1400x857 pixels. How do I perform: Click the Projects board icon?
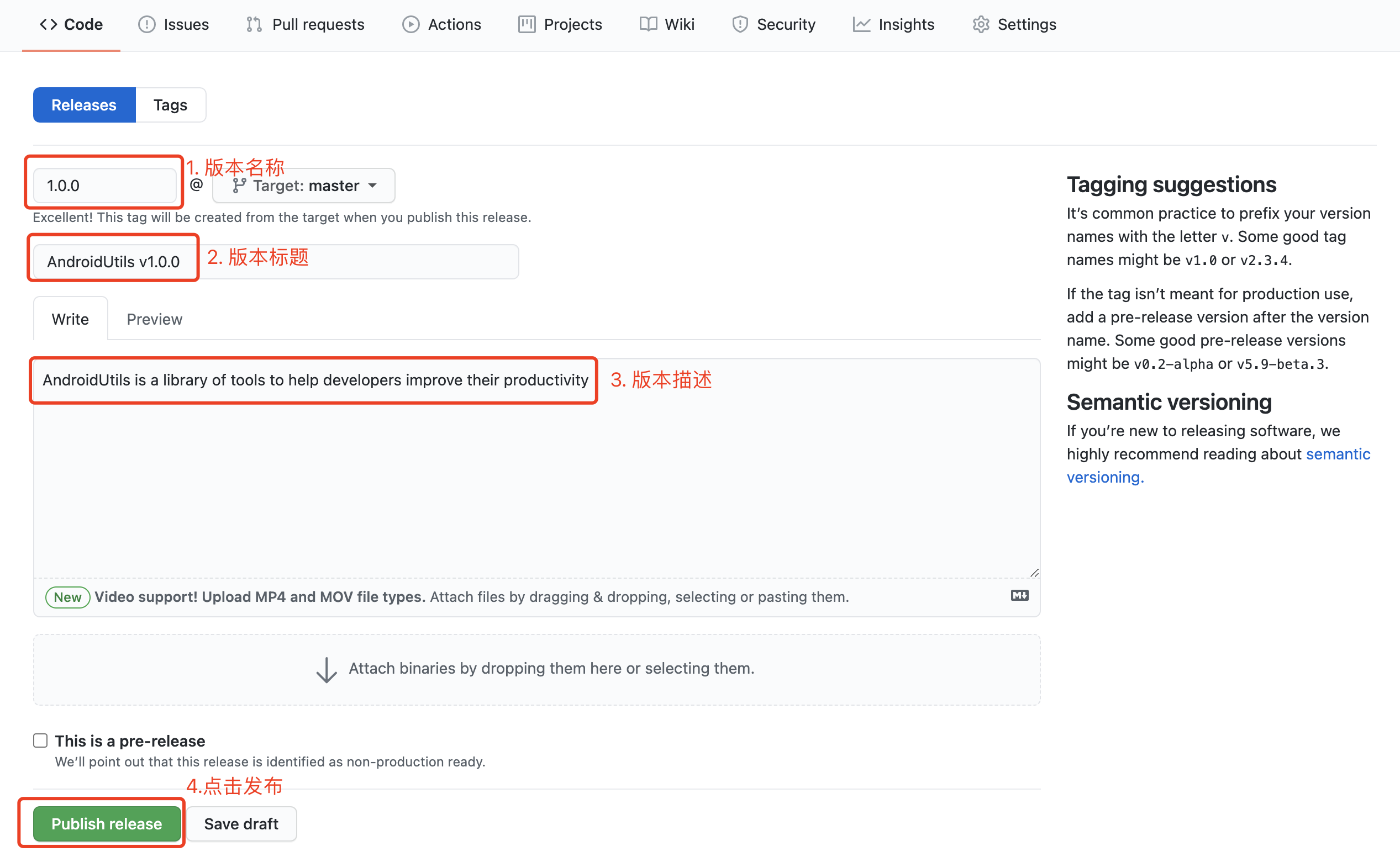(x=526, y=24)
